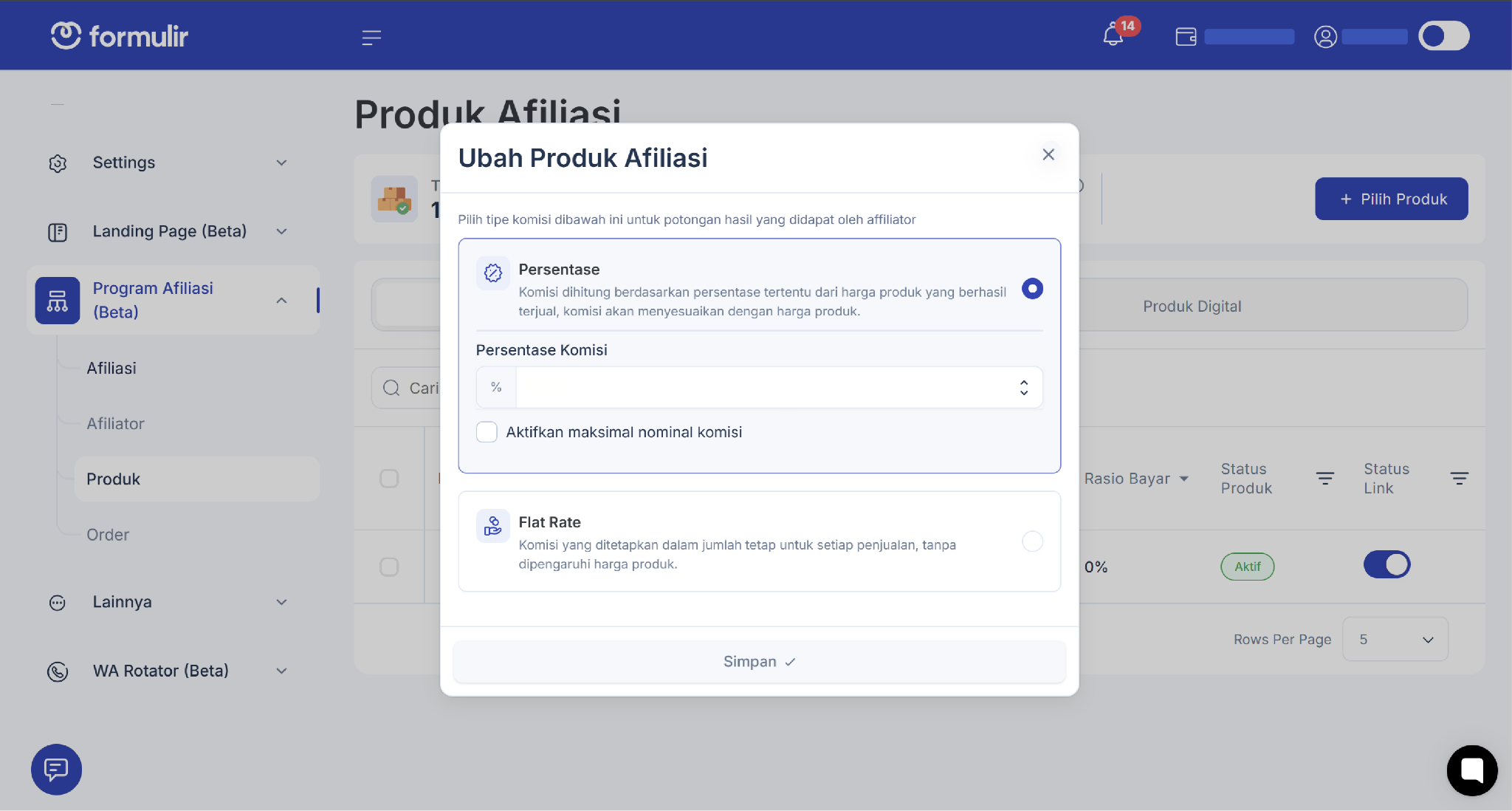1512x811 pixels.
Task: Click the Status Link filter icon
Action: [x=1459, y=479]
